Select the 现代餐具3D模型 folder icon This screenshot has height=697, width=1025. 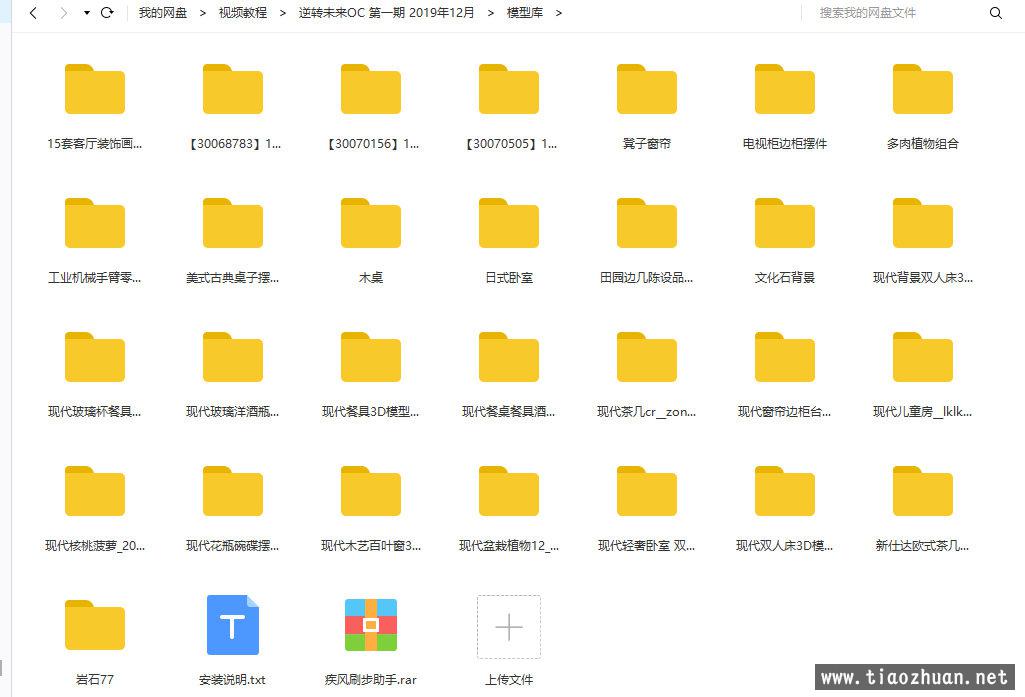(x=371, y=357)
